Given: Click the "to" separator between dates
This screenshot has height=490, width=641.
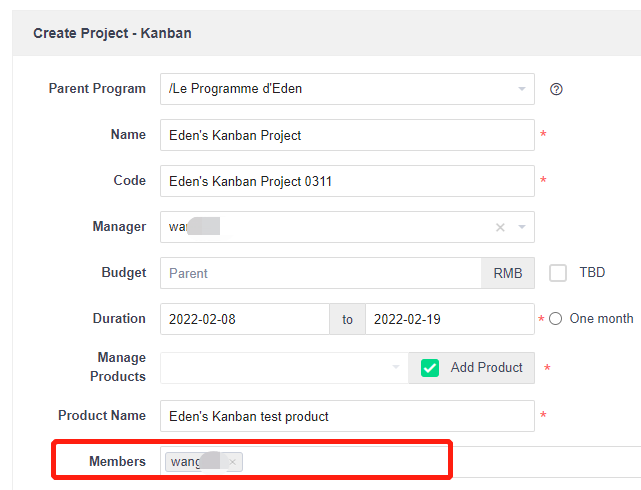Looking at the screenshot, I should point(348,319).
